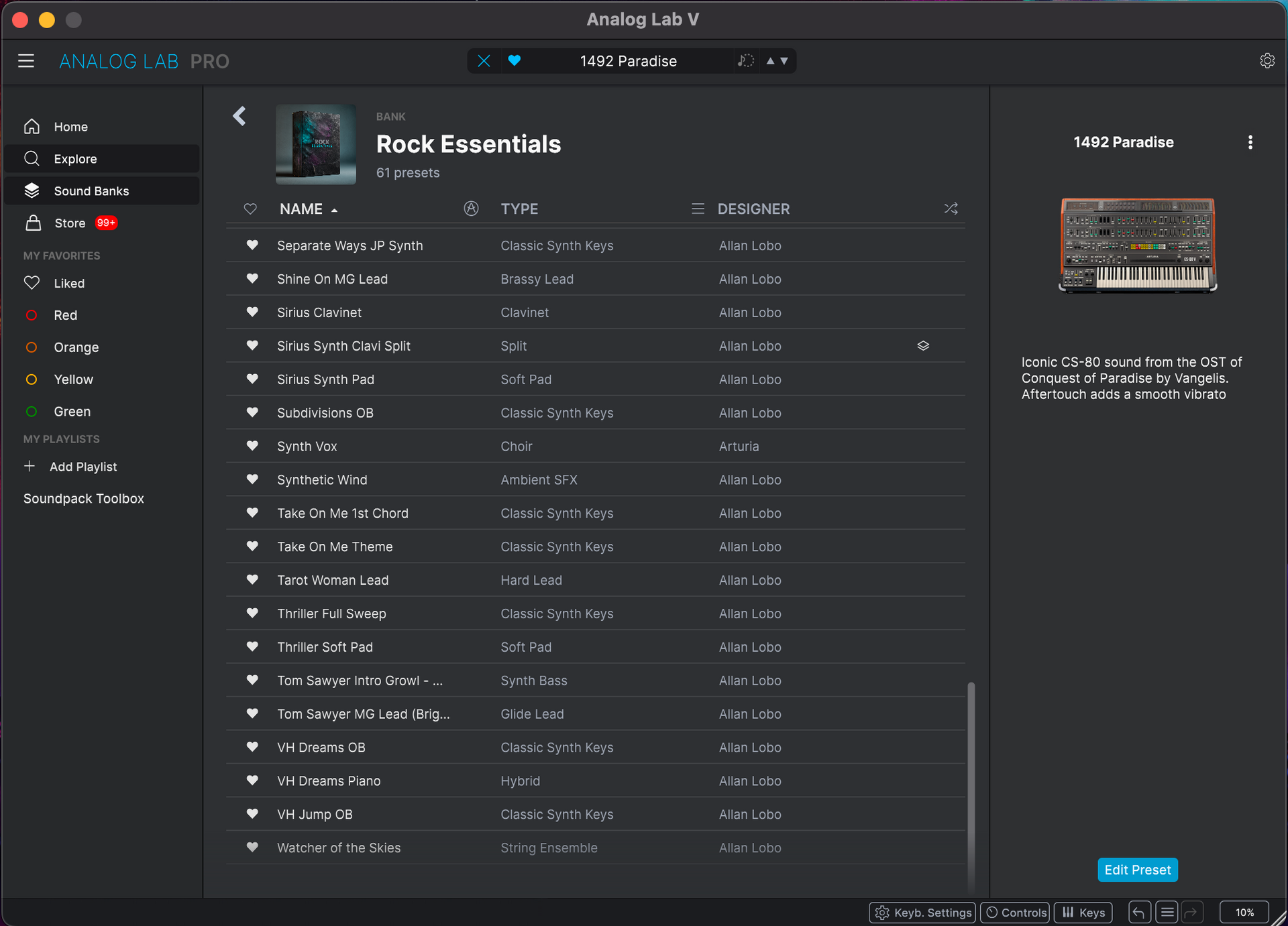Toggle the blue heart for 1492 Paradise
The image size is (1288, 926).
coord(515,60)
